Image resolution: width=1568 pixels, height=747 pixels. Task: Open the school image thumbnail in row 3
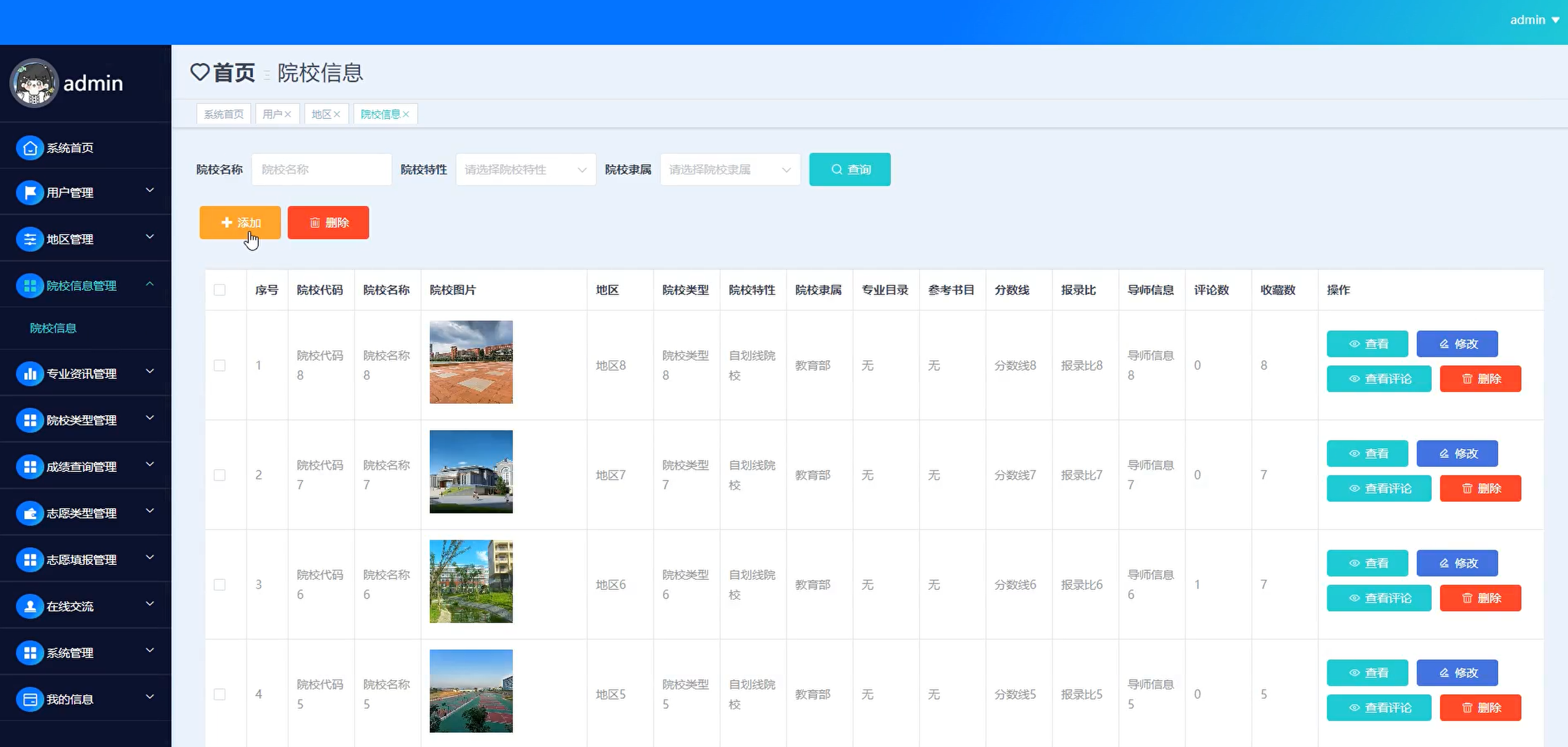471,582
